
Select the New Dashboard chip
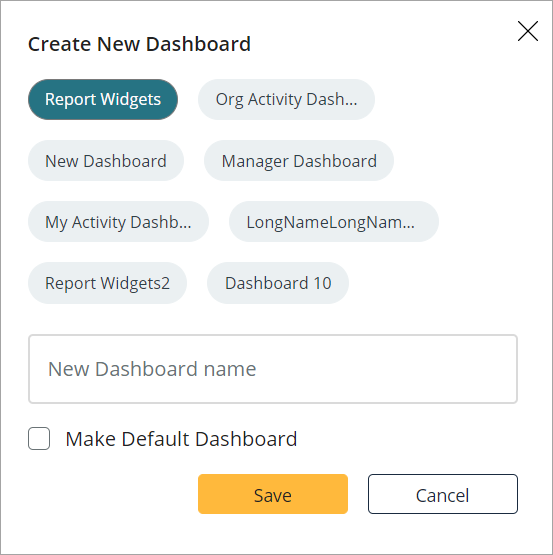(x=106, y=161)
